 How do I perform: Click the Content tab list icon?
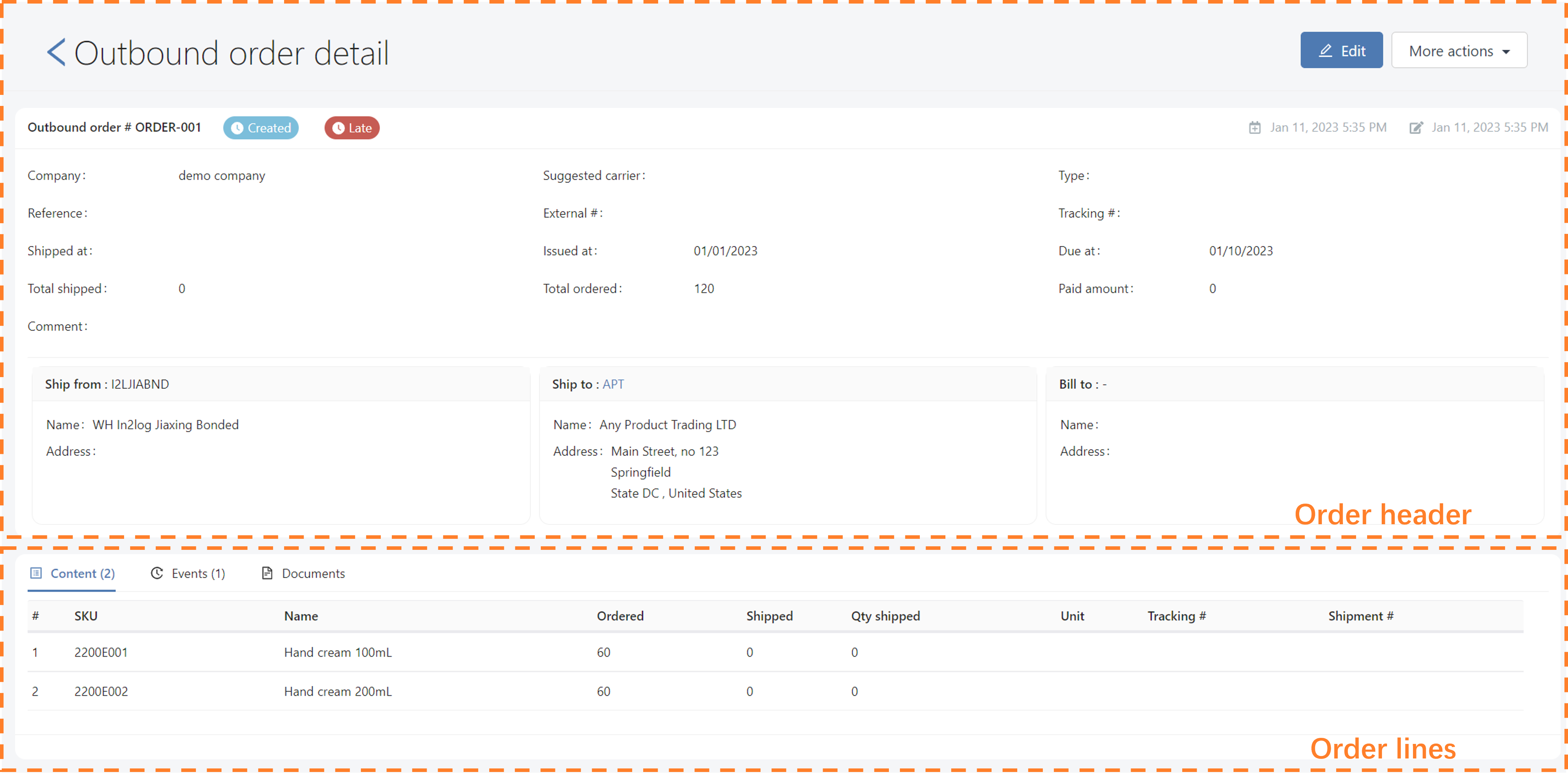point(37,573)
